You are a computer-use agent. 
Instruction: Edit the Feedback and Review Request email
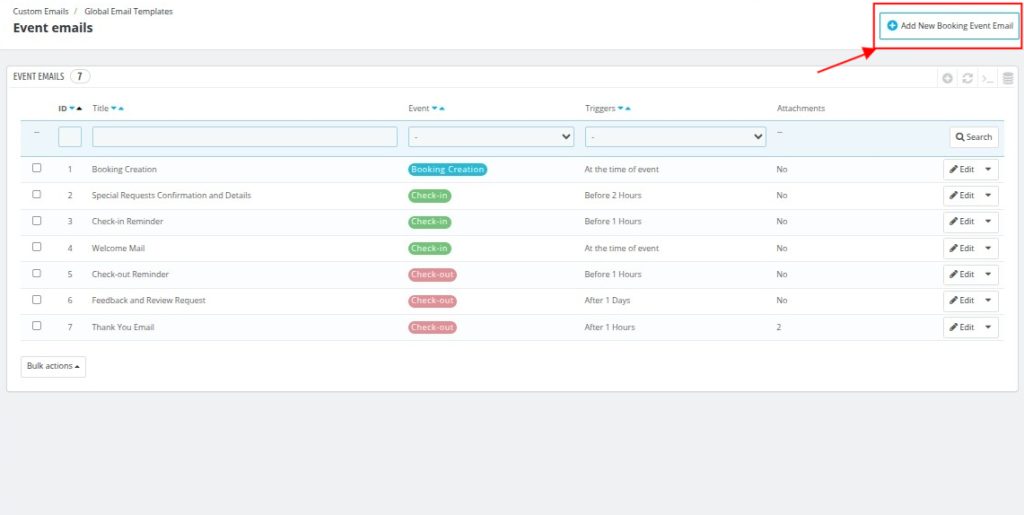[961, 301]
